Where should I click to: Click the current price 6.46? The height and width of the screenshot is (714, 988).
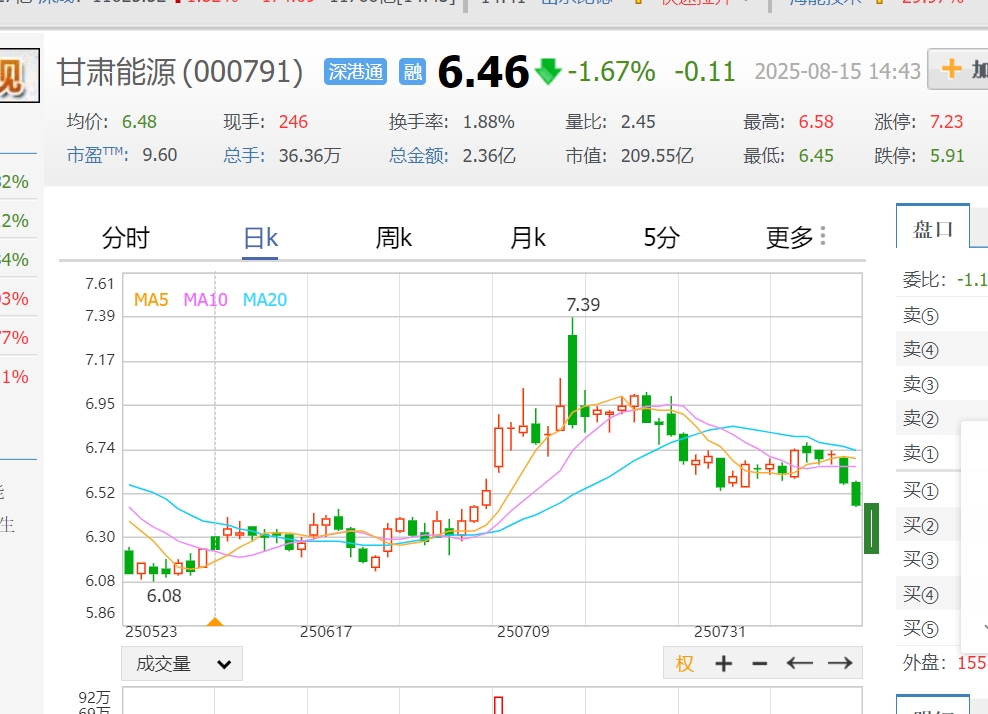pyautogui.click(x=483, y=71)
